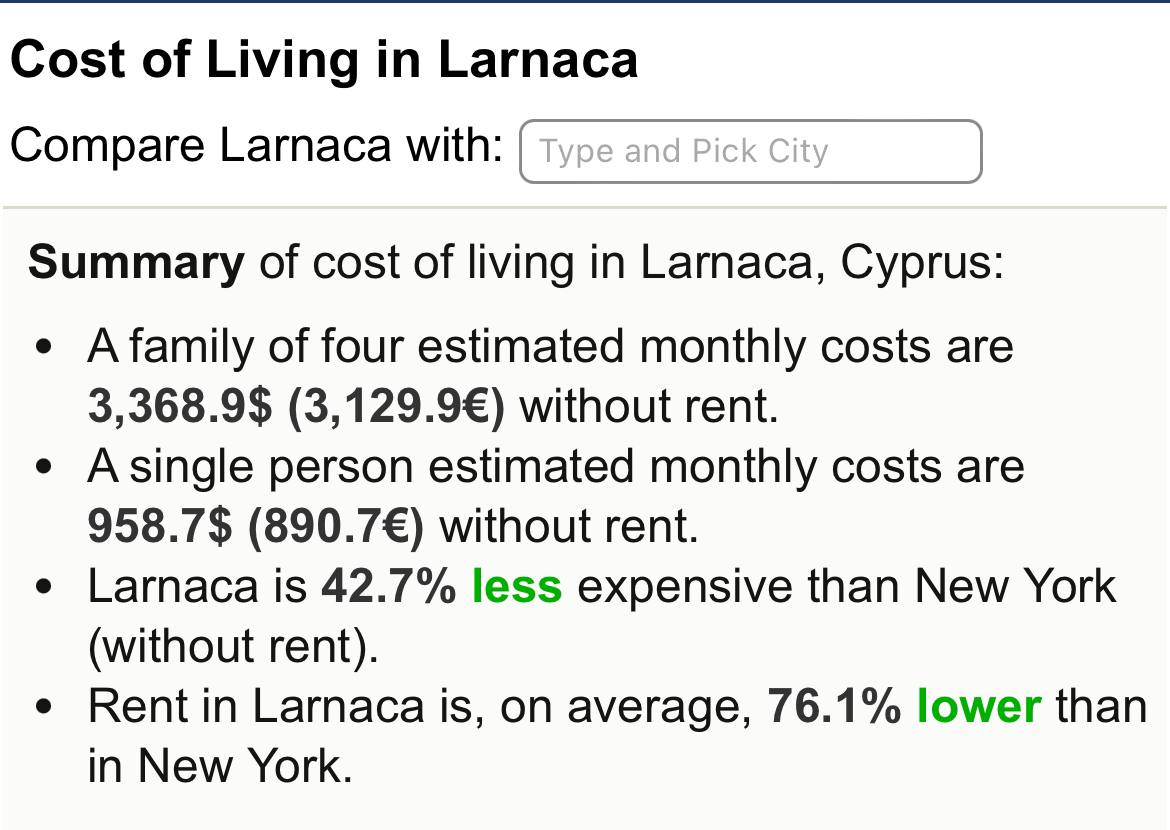
Task: Click the Rent in Larnaca bullet marker
Action: 45,707
